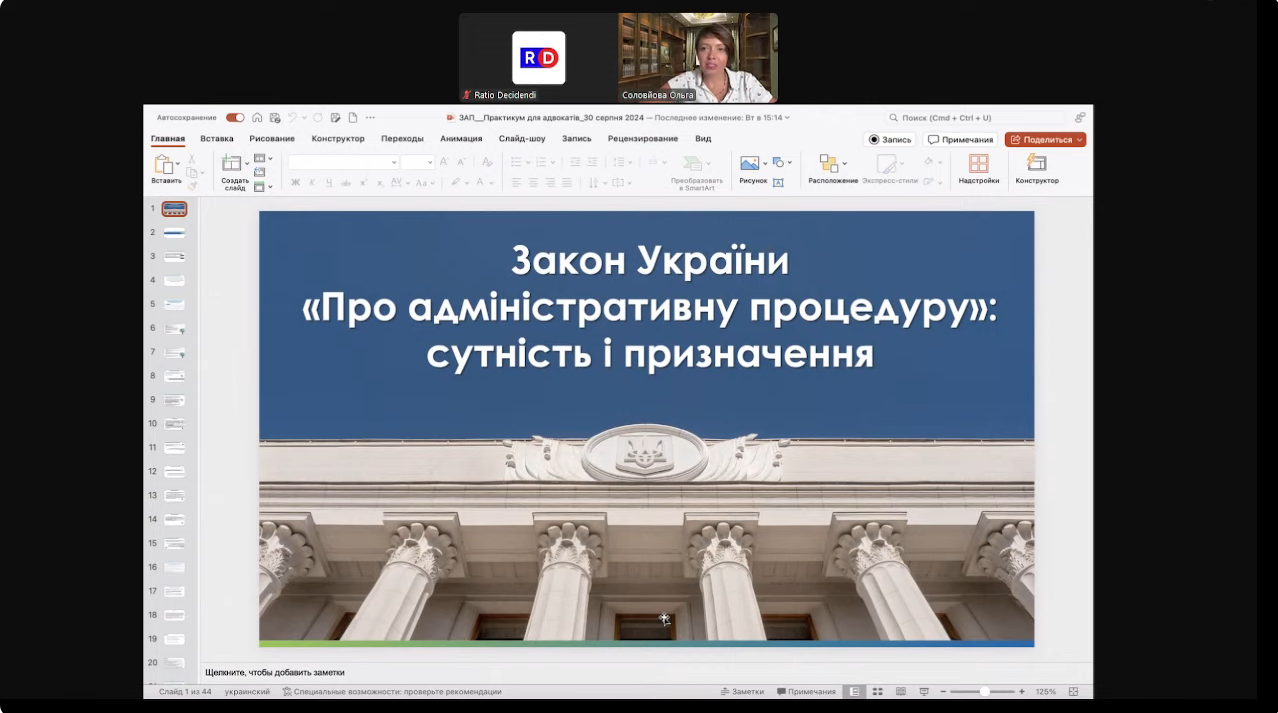1278x713 pixels.
Task: Click the Примечания button near Share
Action: click(960, 140)
